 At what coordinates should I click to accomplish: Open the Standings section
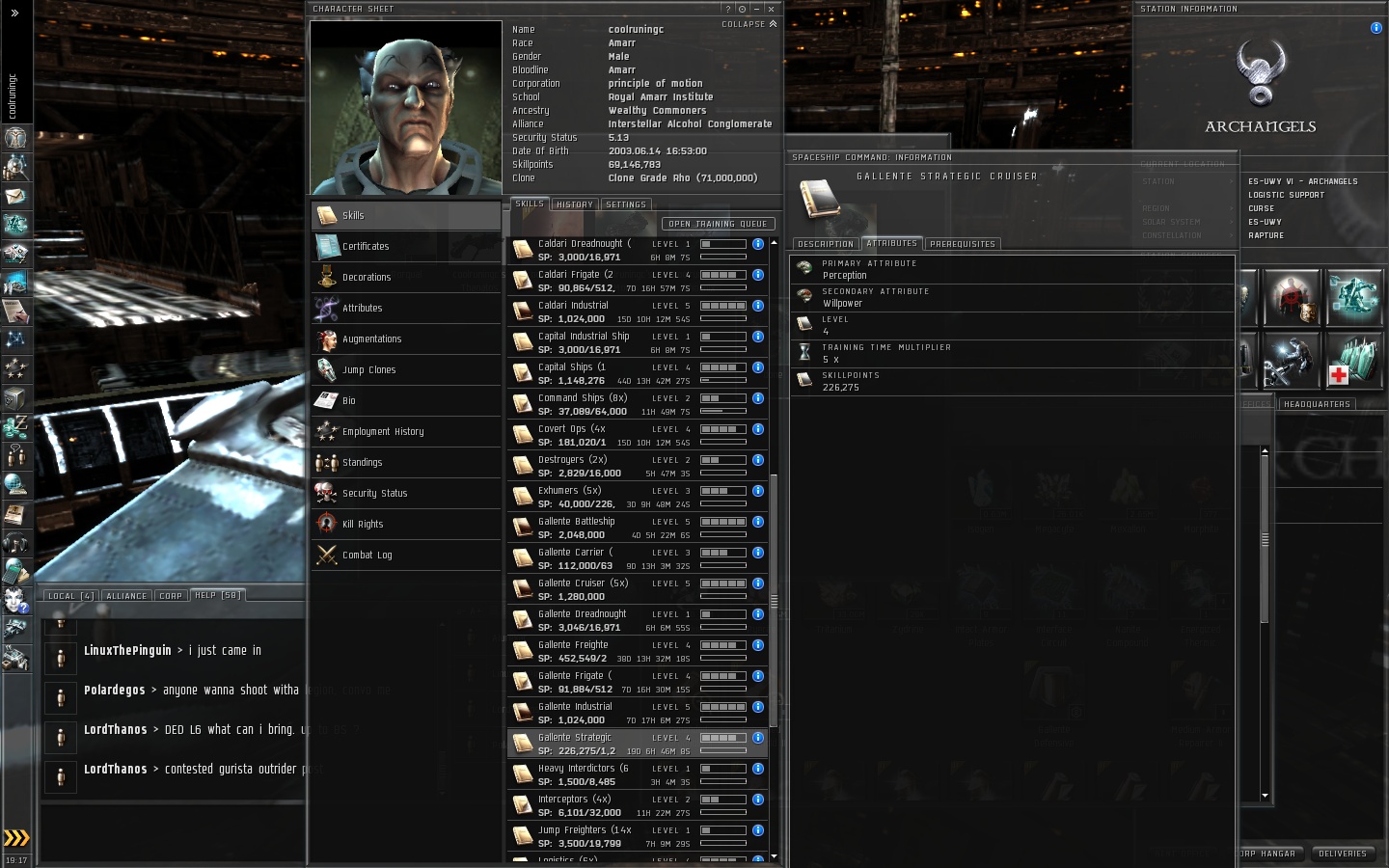point(406,462)
